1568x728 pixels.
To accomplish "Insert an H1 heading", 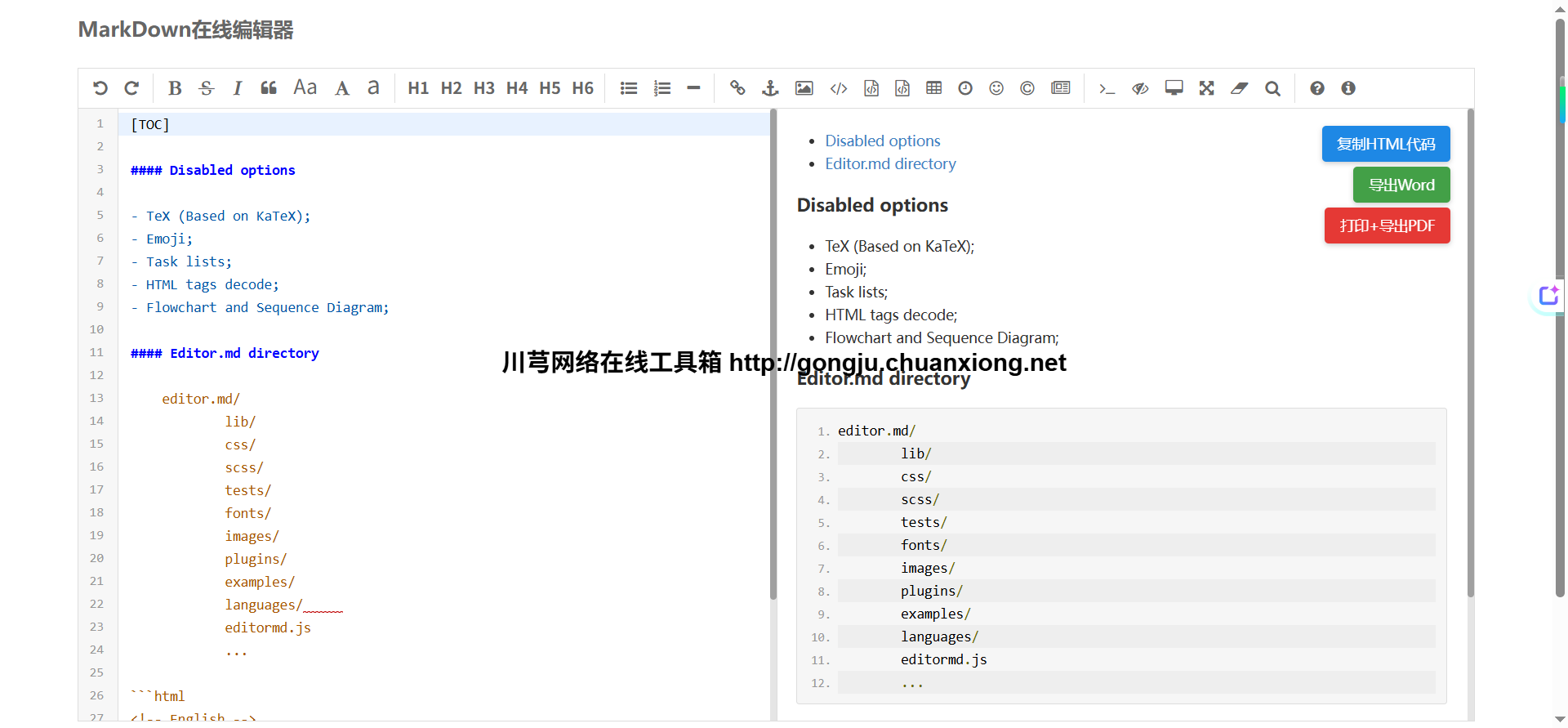I will coord(418,88).
